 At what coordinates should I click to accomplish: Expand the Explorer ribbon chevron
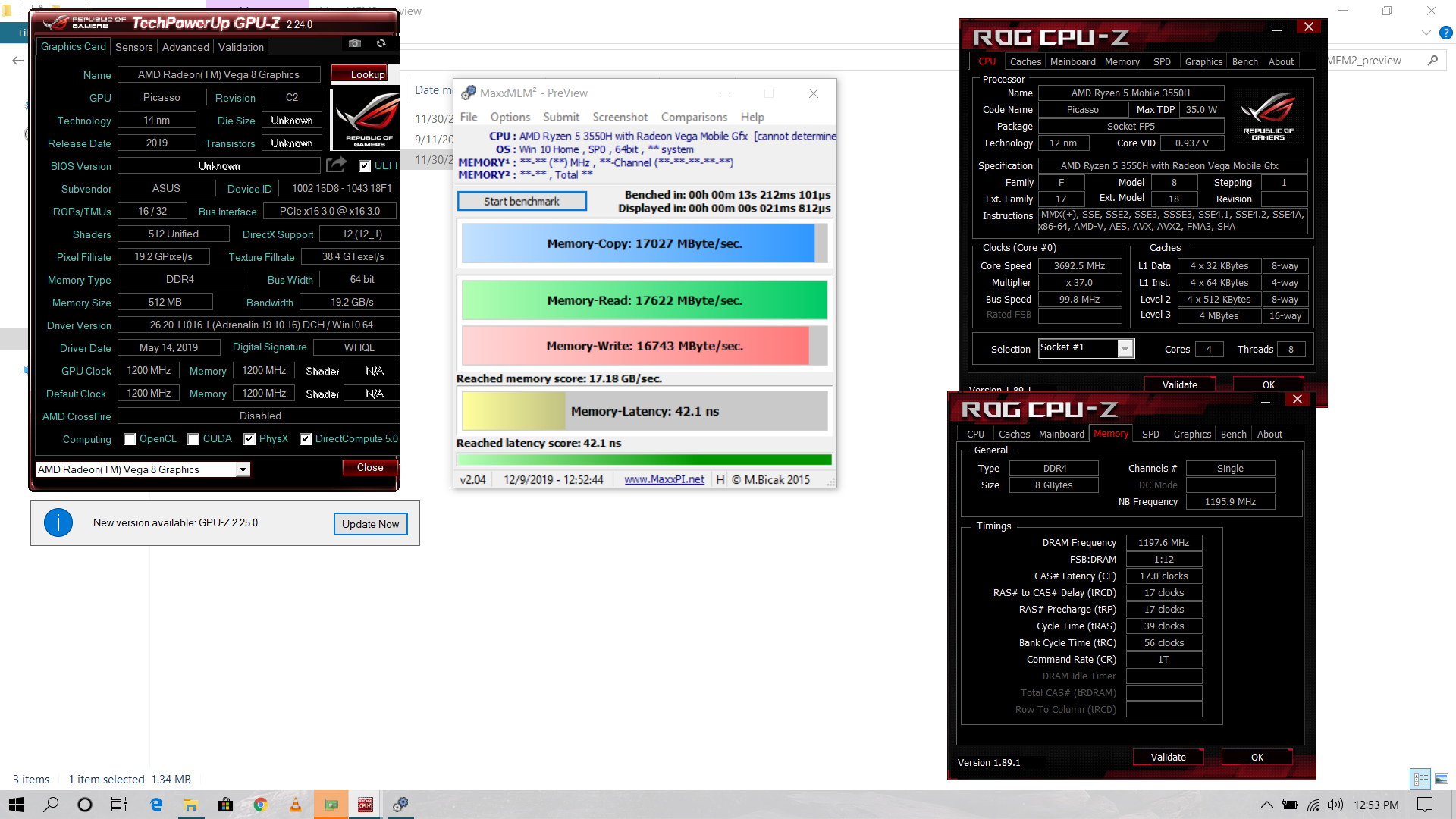click(x=1426, y=33)
